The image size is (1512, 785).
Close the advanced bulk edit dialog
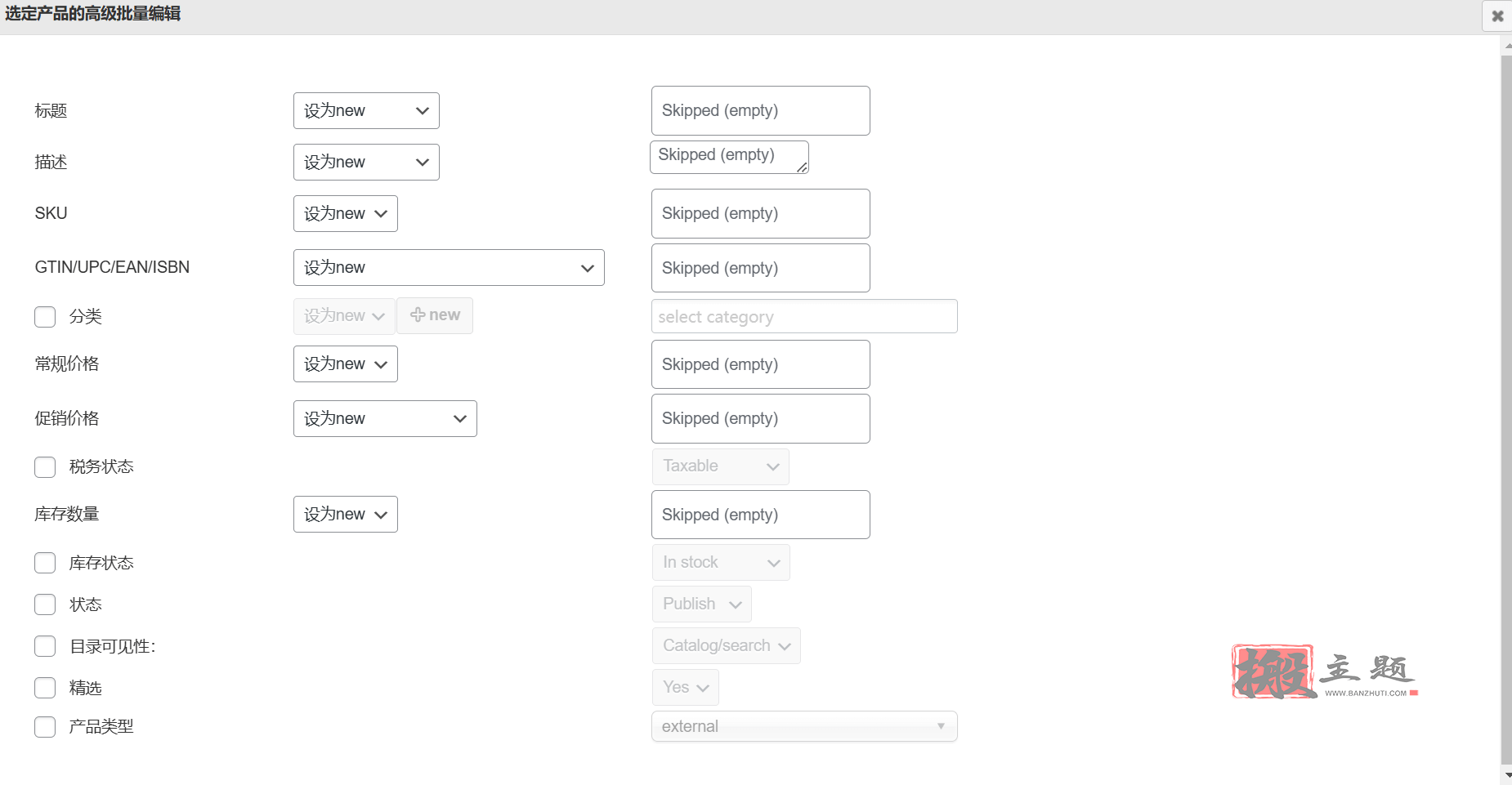point(1497,16)
